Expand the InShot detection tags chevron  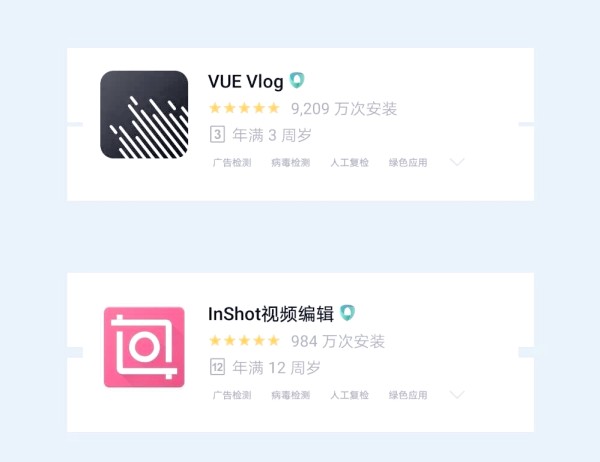tap(457, 395)
